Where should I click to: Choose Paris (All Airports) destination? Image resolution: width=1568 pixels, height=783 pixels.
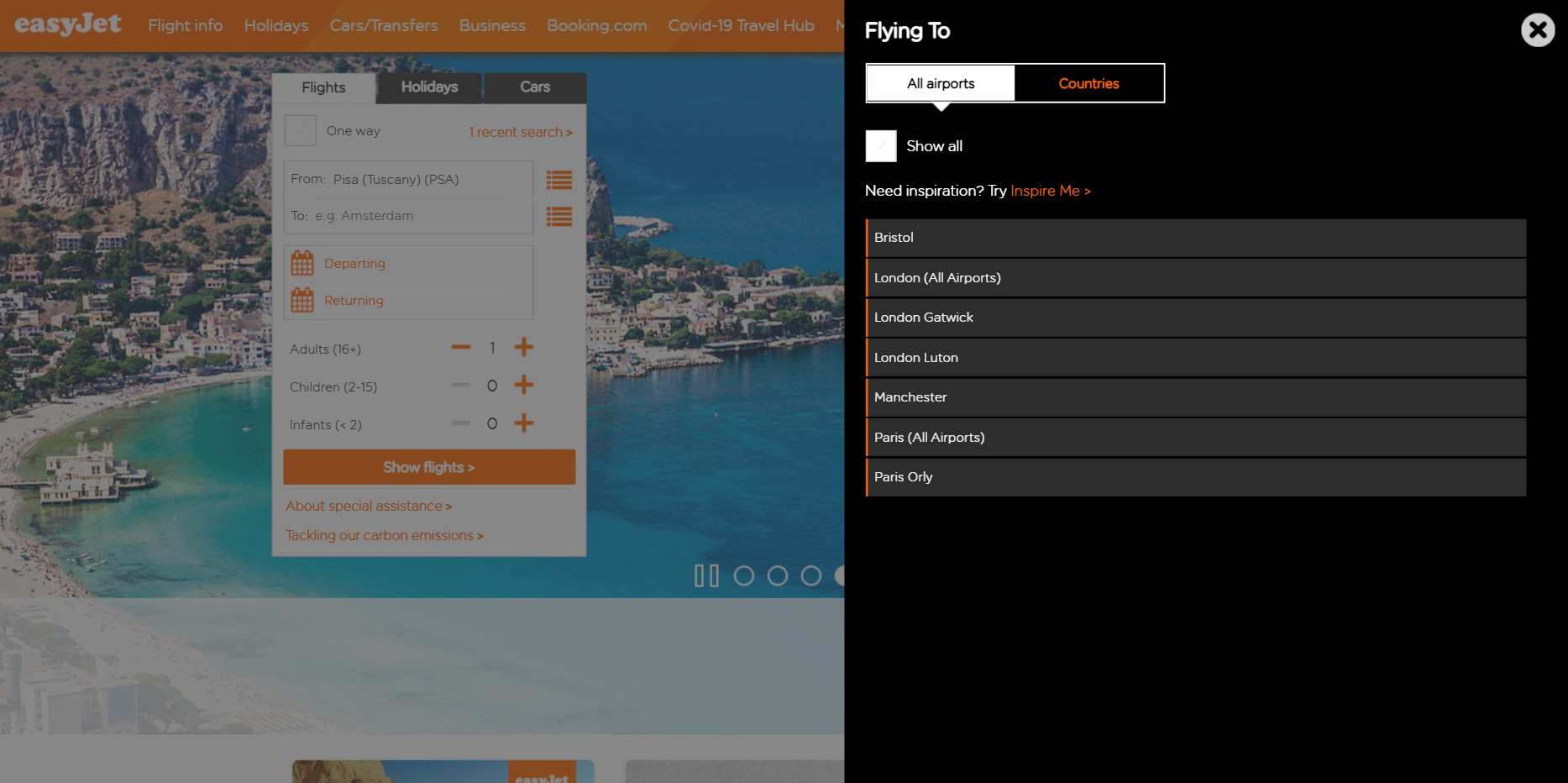[1196, 438]
